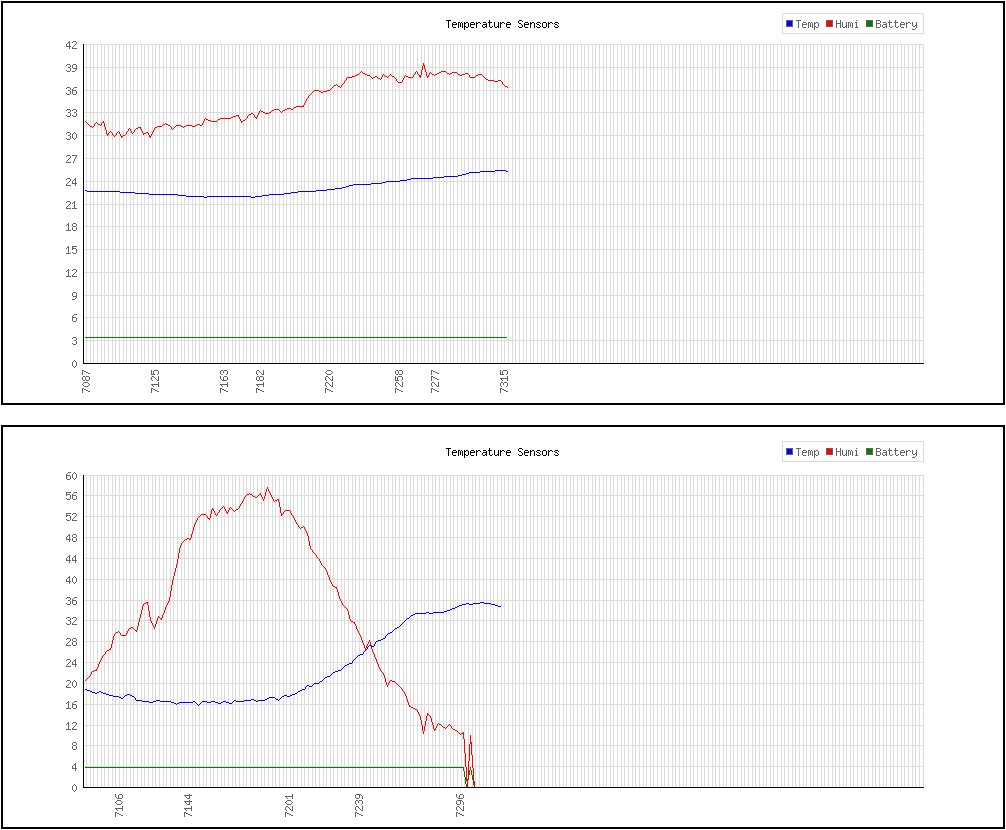Click the blue Temp swatch in top legend
Viewport: 1006px width, 830px height.
click(790, 24)
